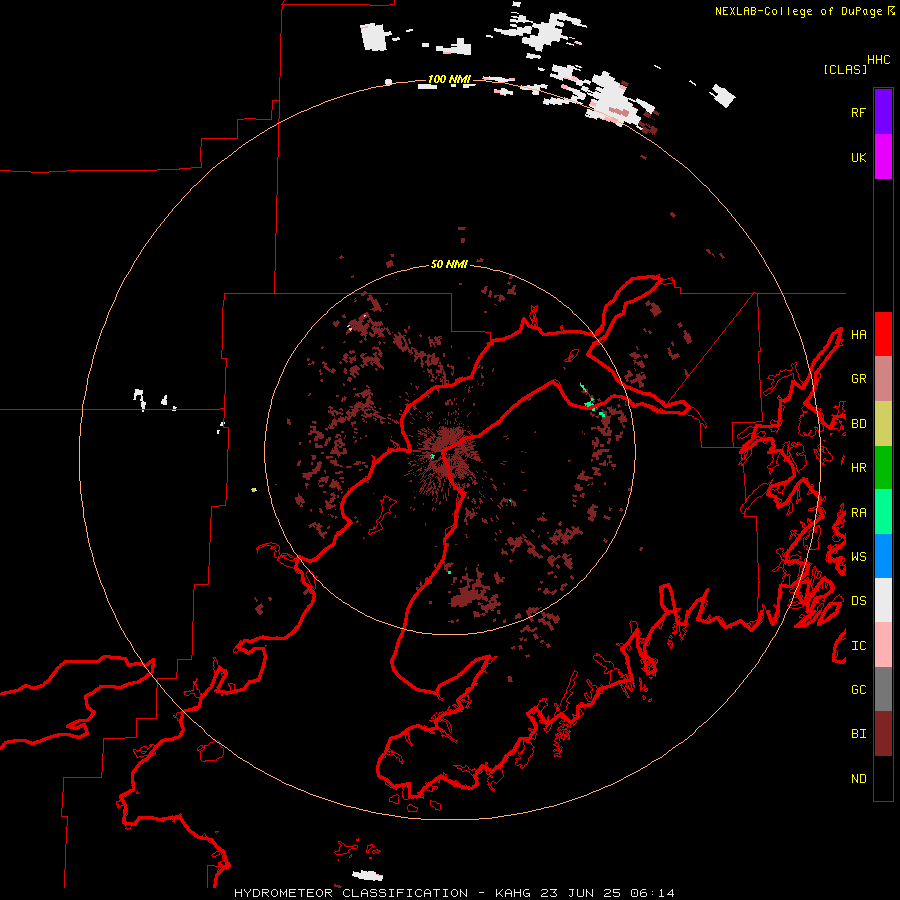Click the IC light-pink legend swatch
Screen dimensions: 900x900
pos(883,645)
